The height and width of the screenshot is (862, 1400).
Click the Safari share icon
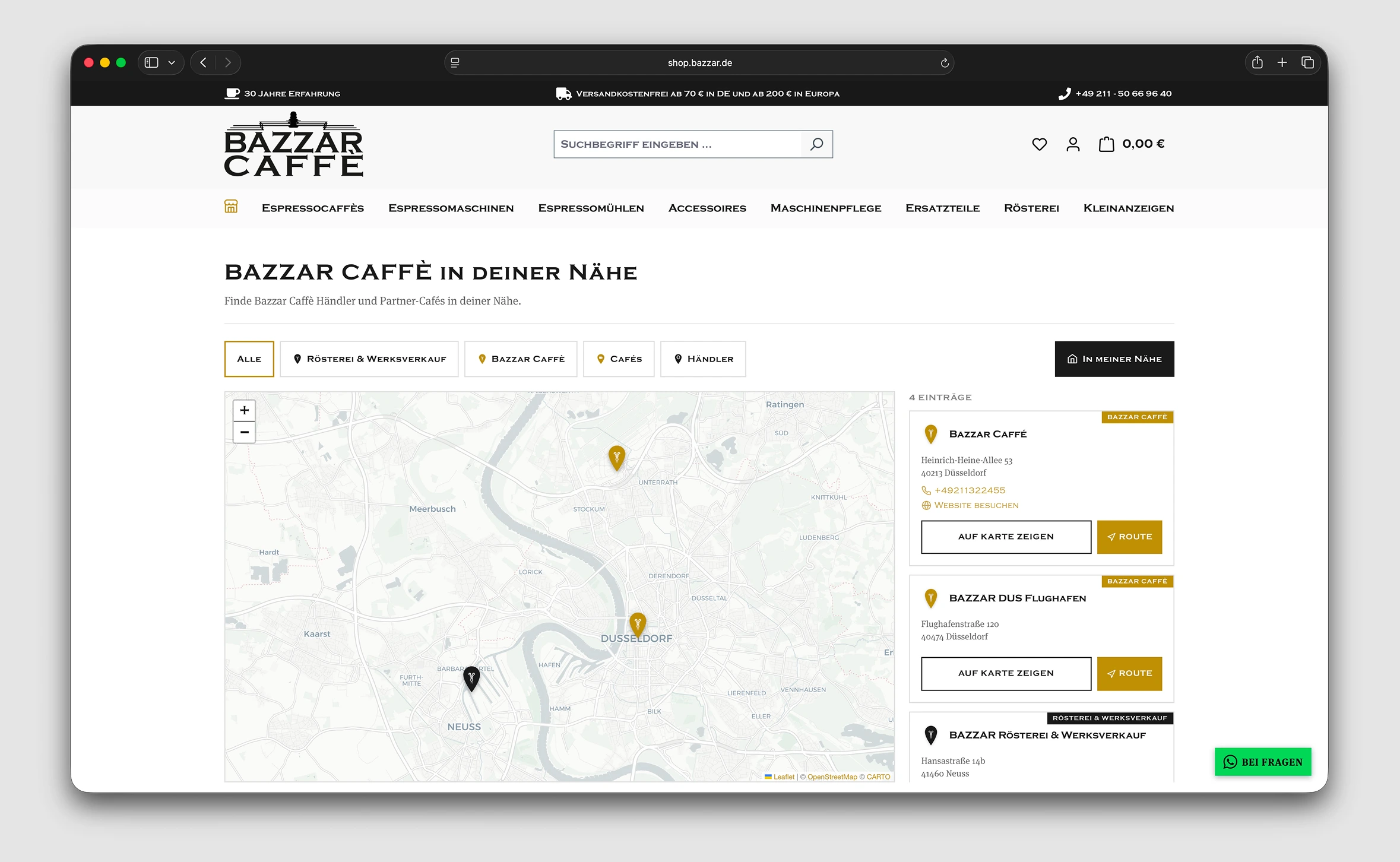pyautogui.click(x=1257, y=62)
